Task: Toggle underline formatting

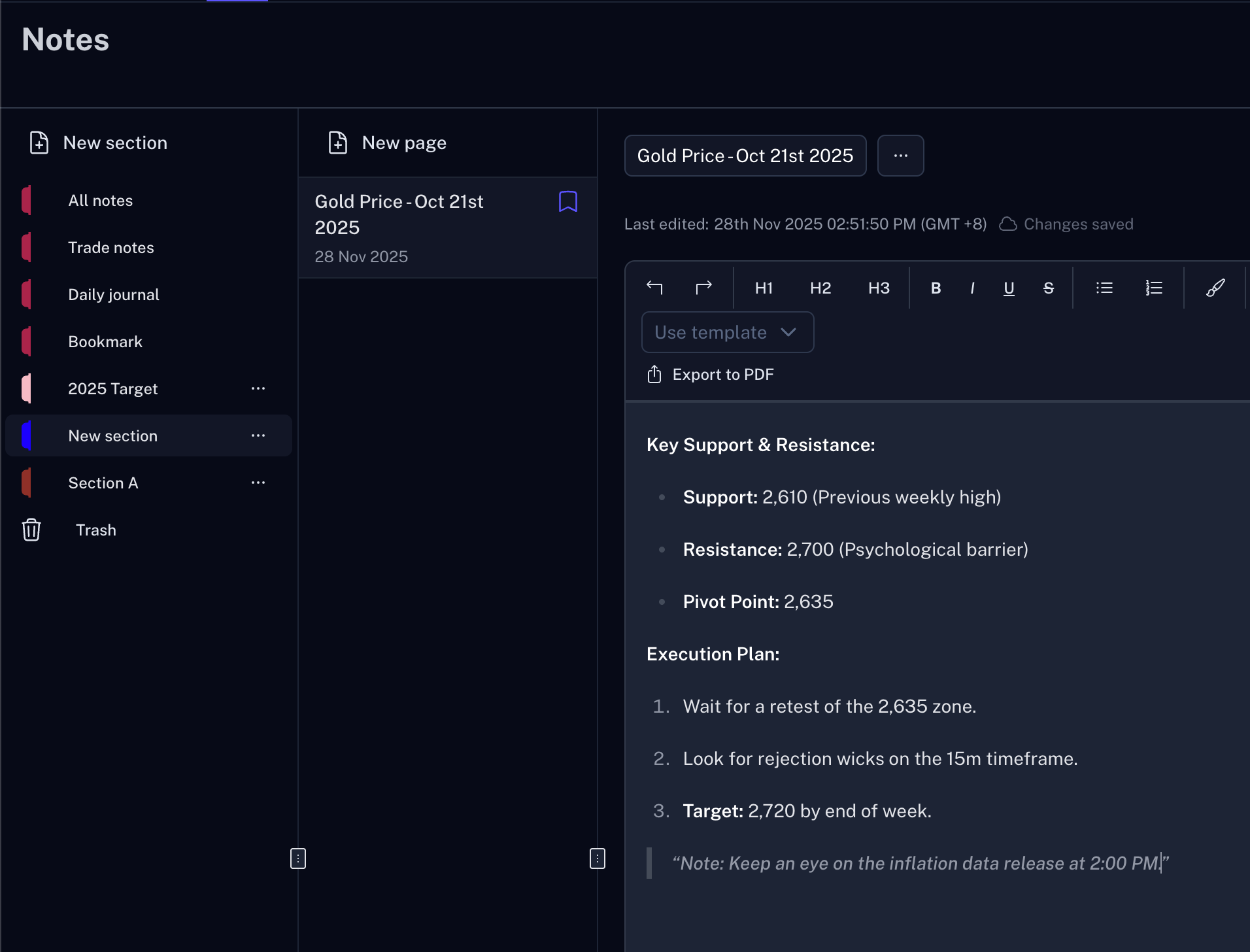Action: point(1007,288)
